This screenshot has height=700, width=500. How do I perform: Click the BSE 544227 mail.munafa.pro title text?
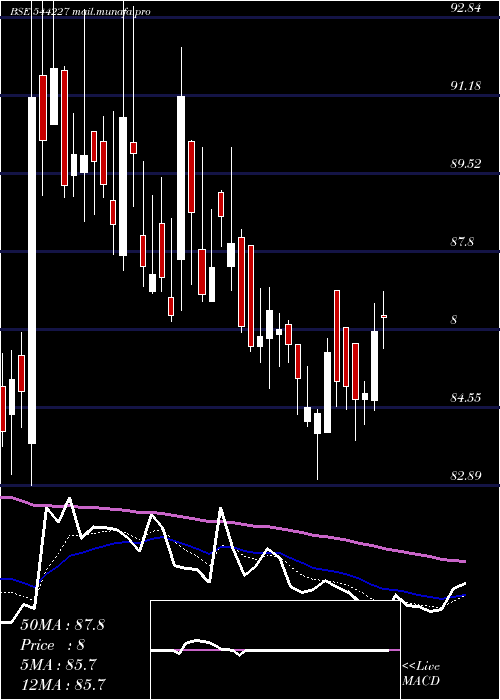click(81, 12)
